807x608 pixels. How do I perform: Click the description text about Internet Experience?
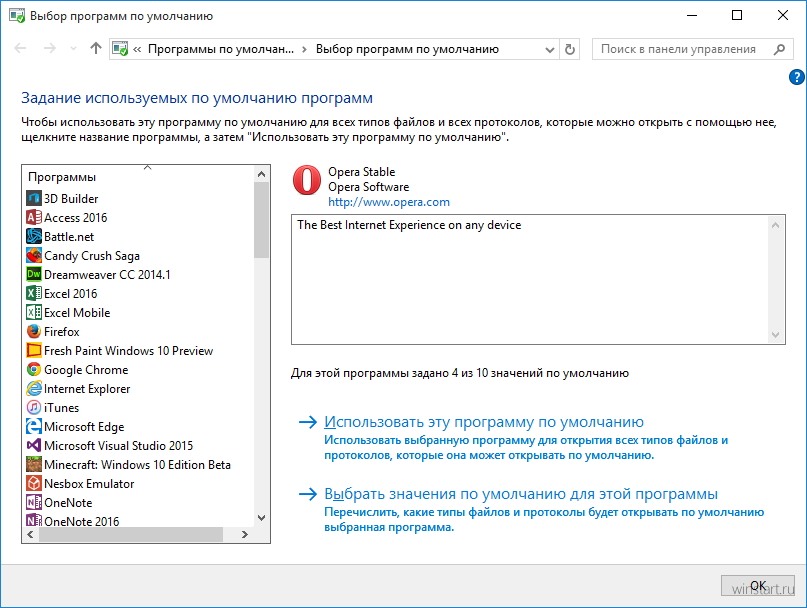coord(409,225)
